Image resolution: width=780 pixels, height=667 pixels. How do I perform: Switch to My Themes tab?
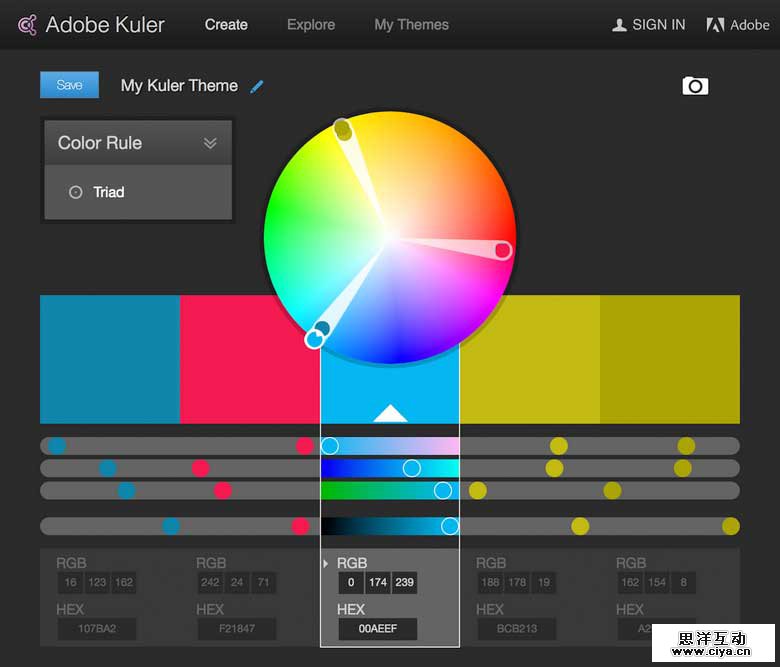(x=411, y=25)
